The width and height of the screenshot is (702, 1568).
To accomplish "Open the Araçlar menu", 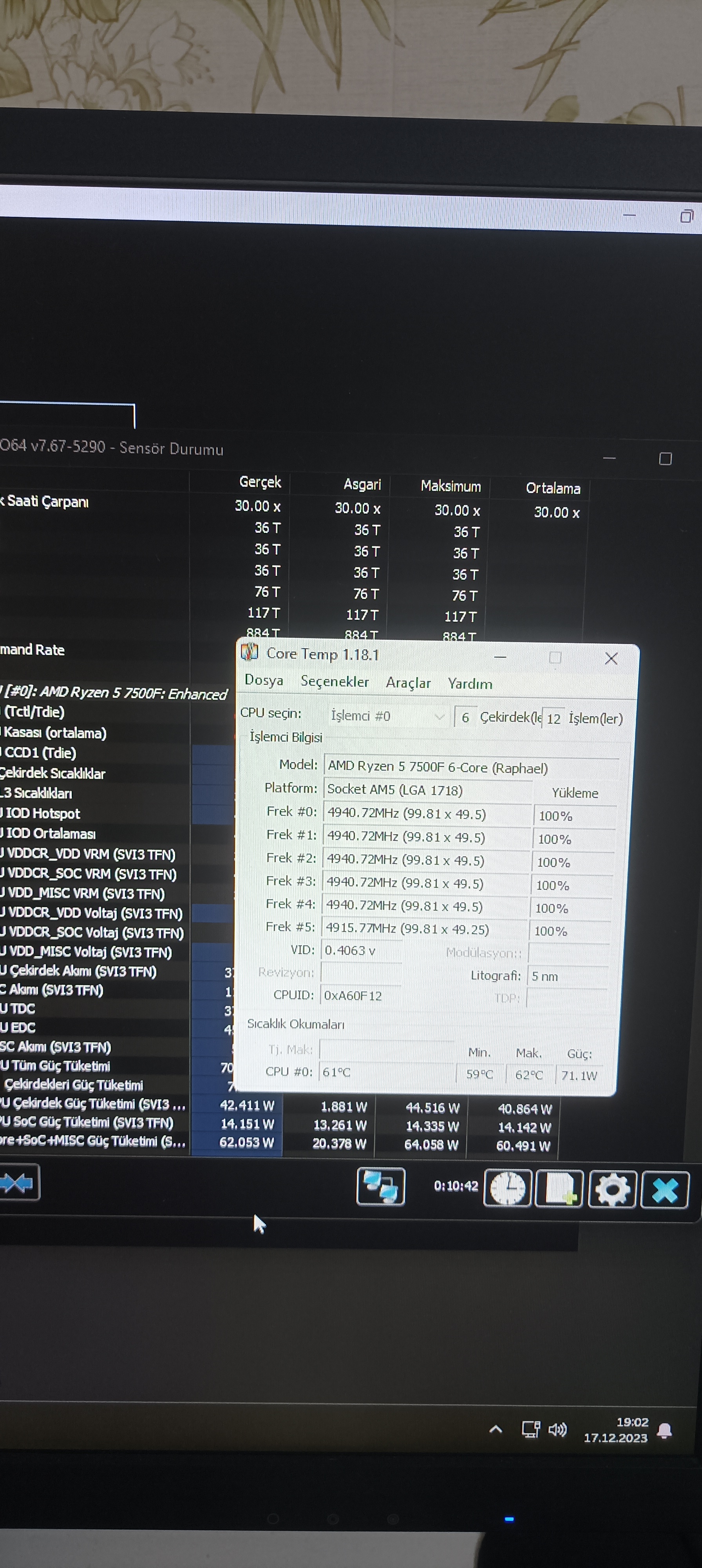I will (408, 683).
